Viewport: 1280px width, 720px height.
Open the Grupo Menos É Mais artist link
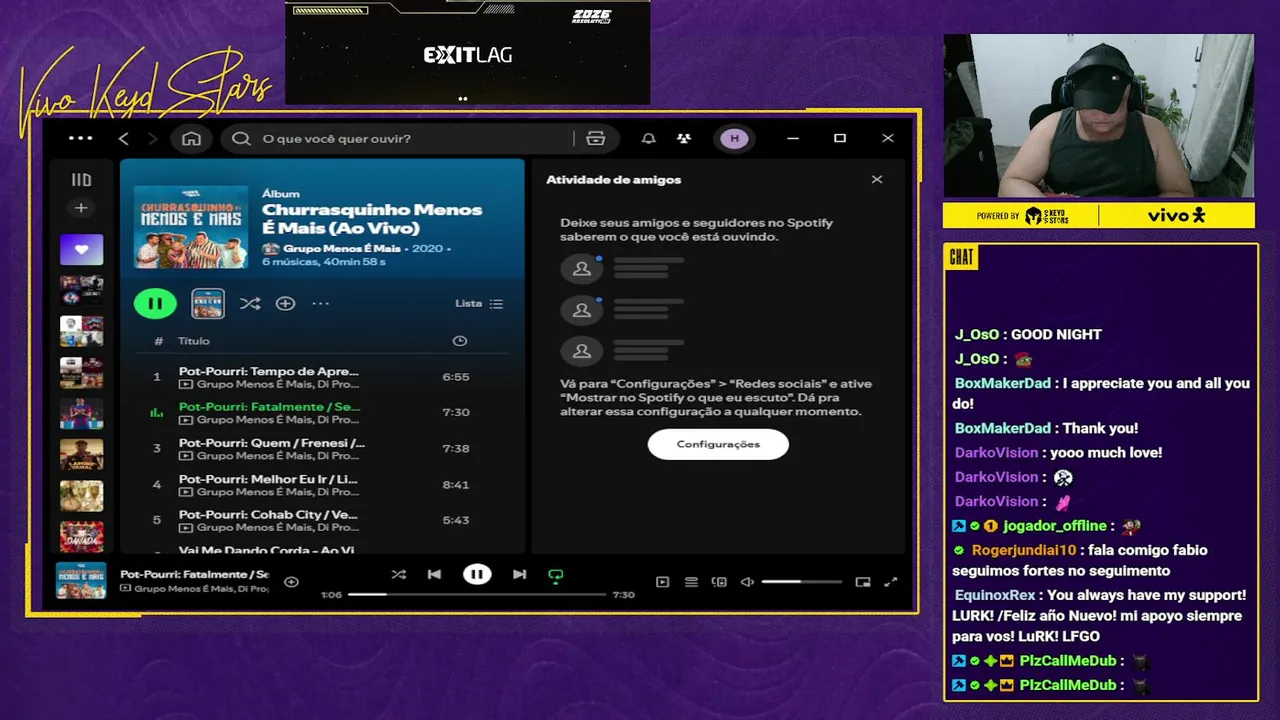point(341,248)
